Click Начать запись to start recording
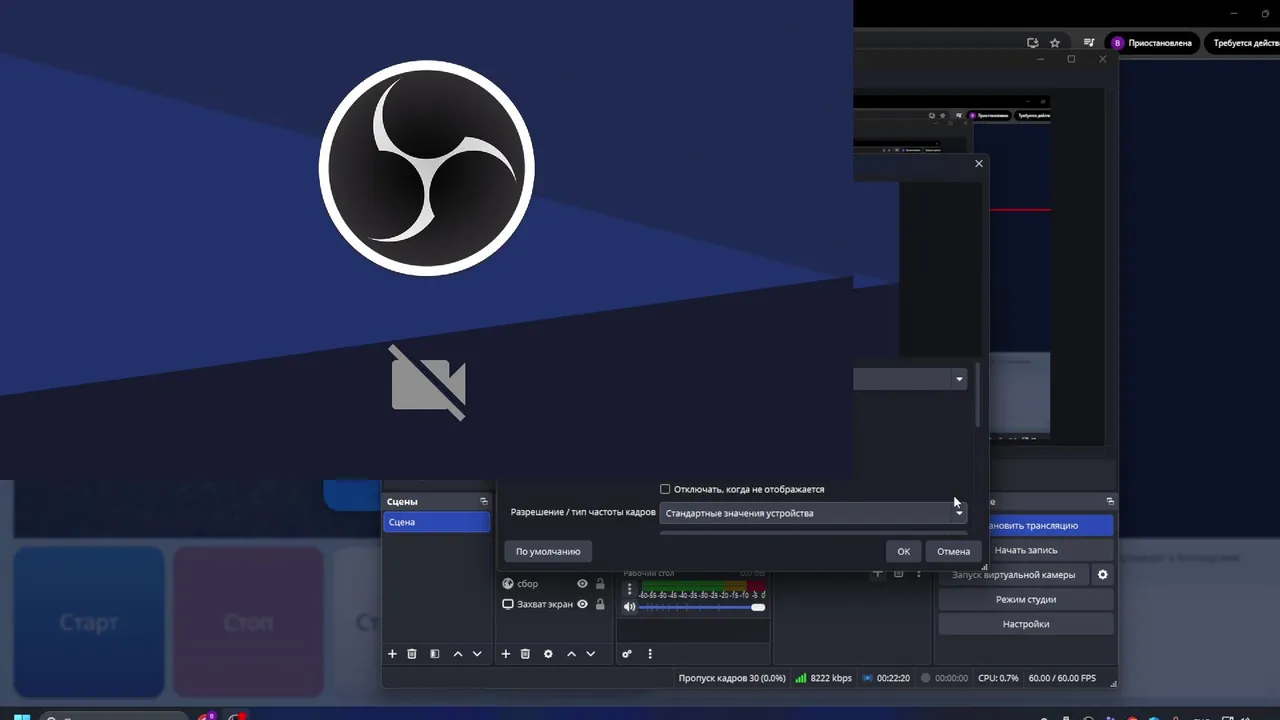This screenshot has height=720, width=1280. [x=1026, y=550]
